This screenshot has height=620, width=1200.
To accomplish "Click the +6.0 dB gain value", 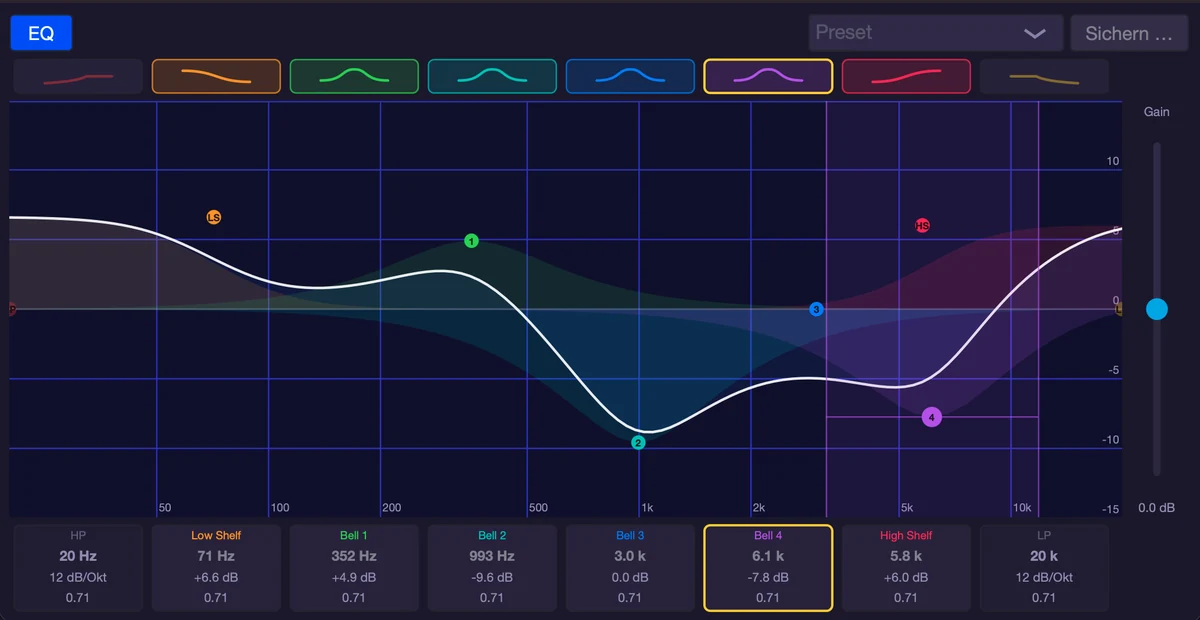I will coord(906,577).
